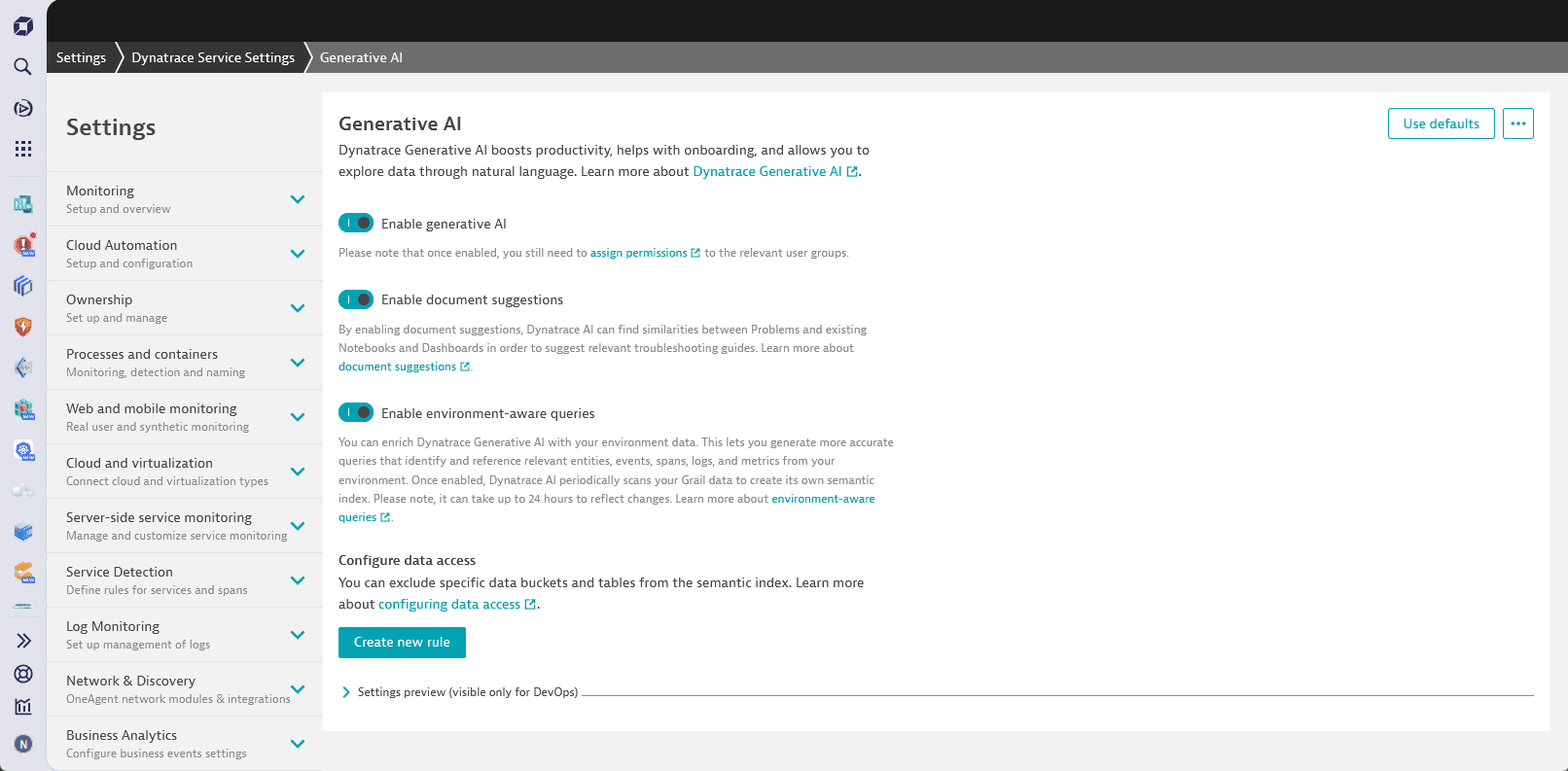Expand the dock with the double-chevron icon
This screenshot has height=771, width=1568.
point(23,641)
